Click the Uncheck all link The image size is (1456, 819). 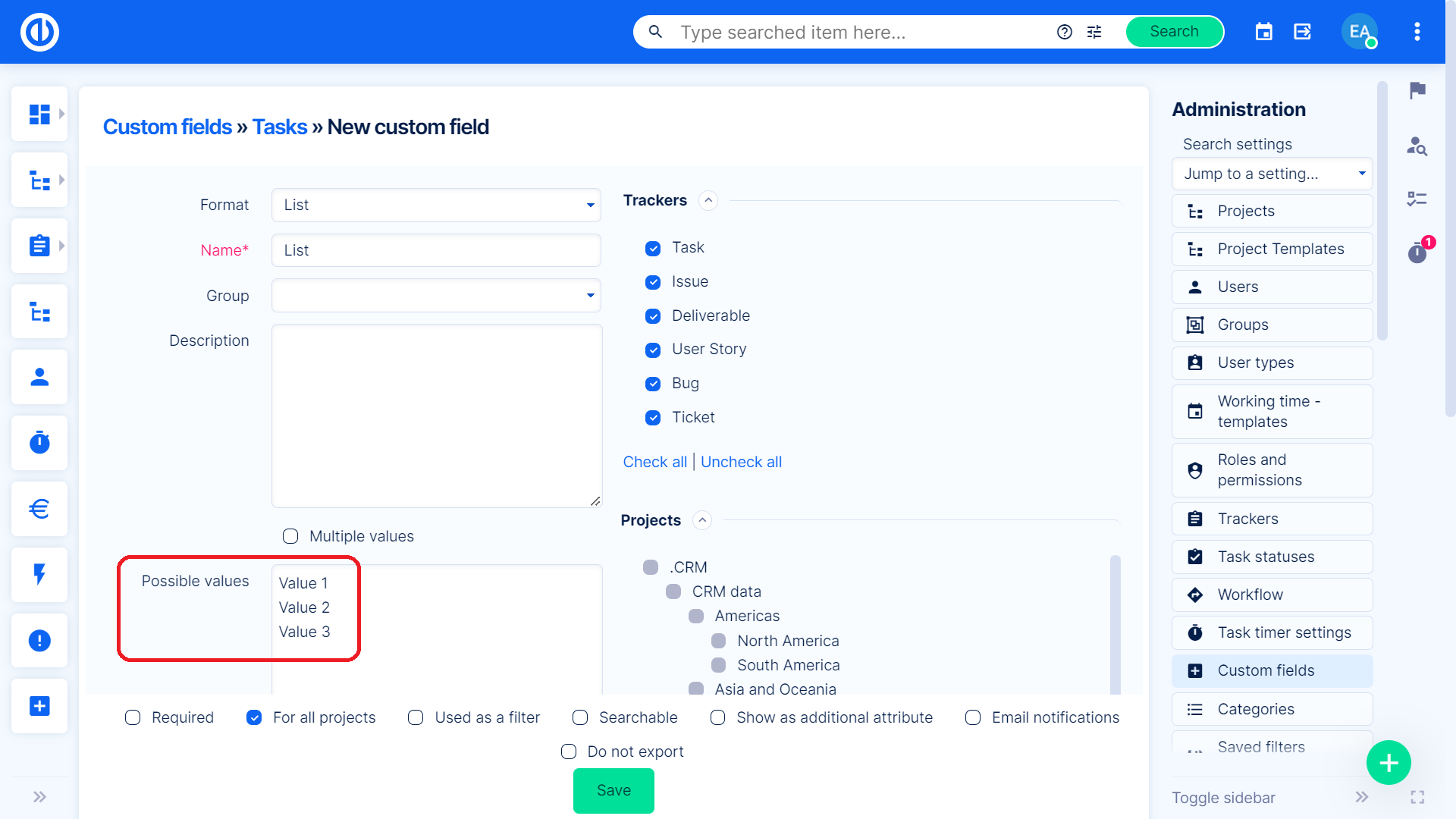(x=741, y=462)
